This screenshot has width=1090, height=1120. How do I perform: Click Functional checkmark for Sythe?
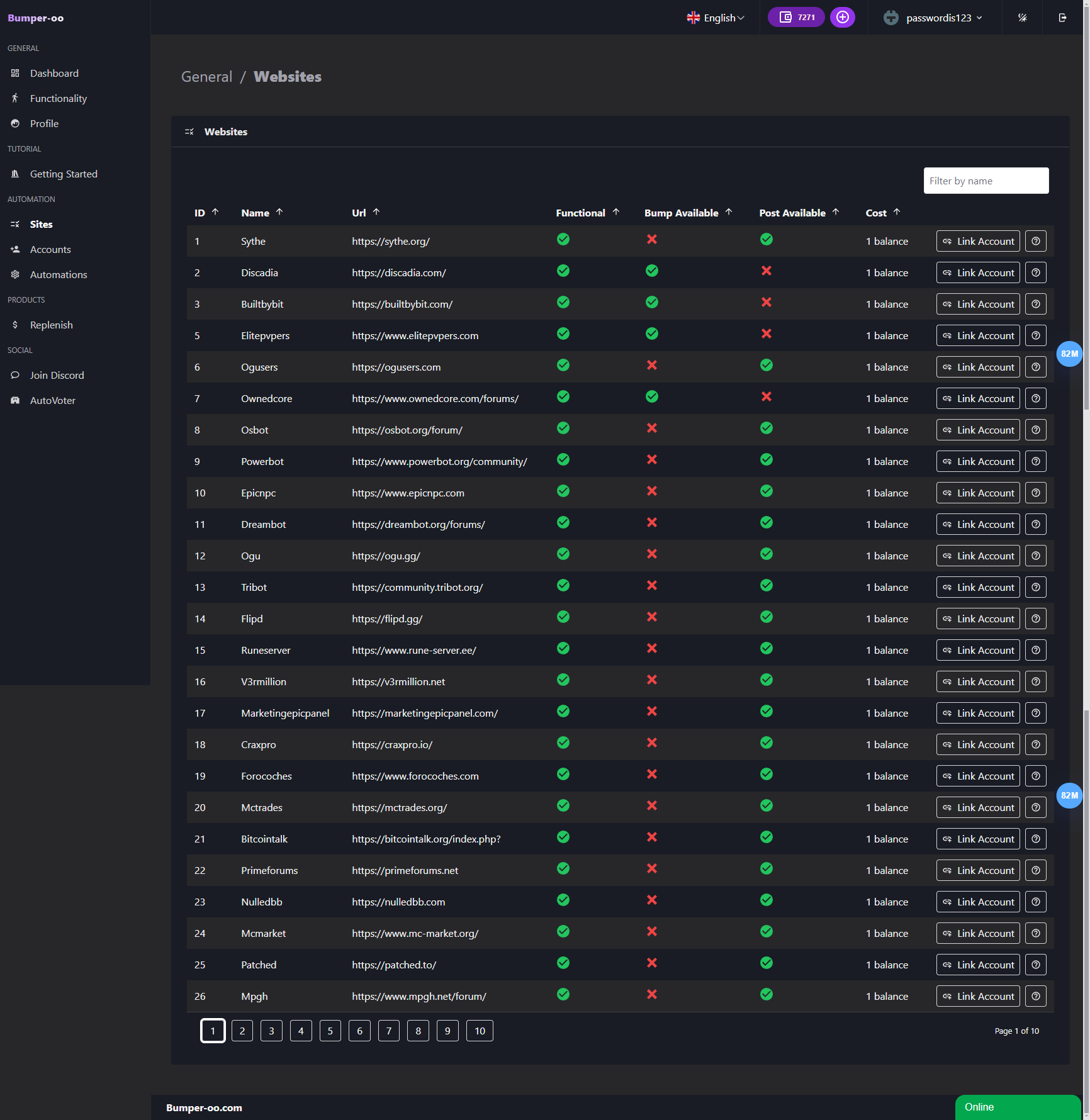(x=563, y=239)
